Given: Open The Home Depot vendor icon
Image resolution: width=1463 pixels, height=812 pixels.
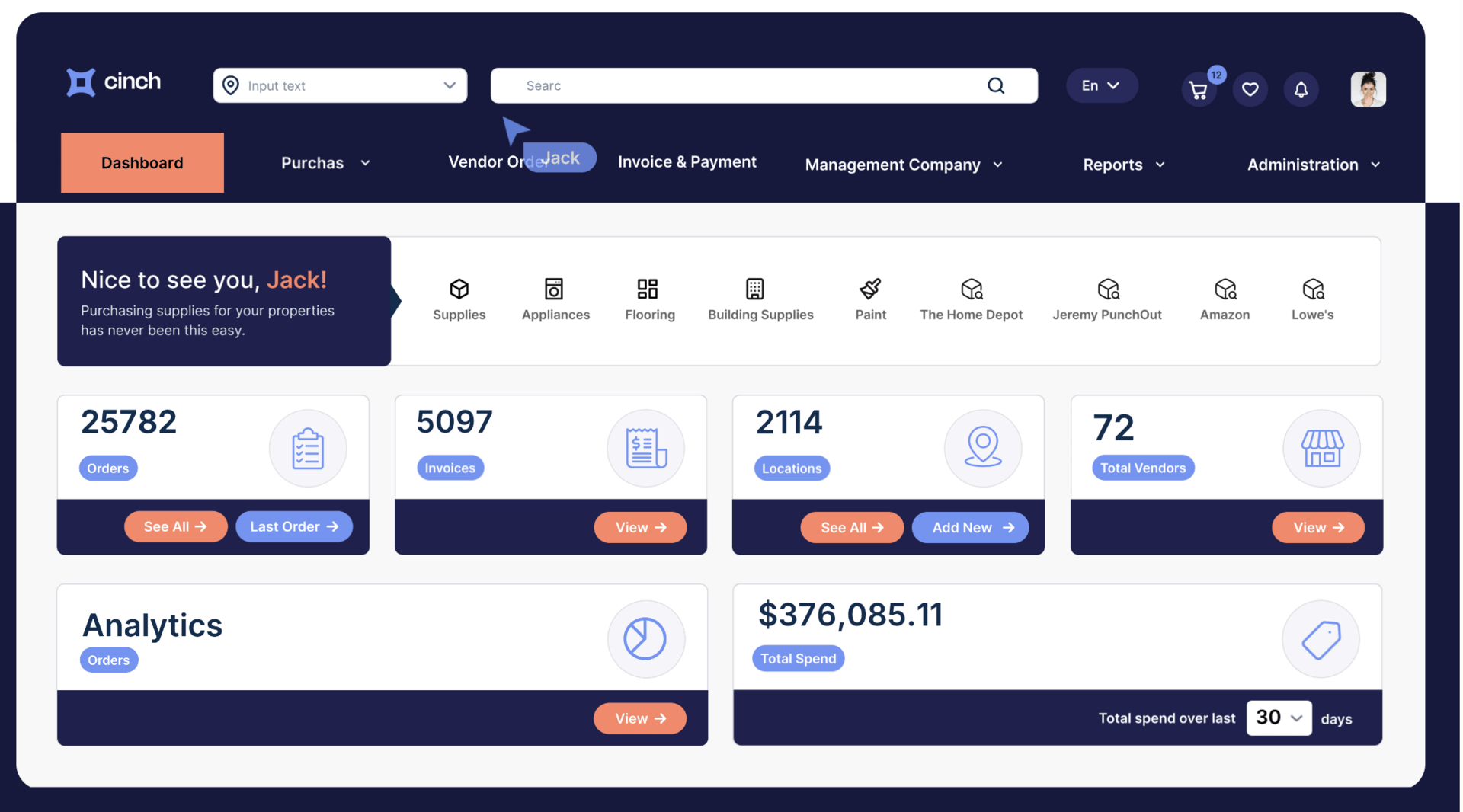Looking at the screenshot, I should [972, 289].
